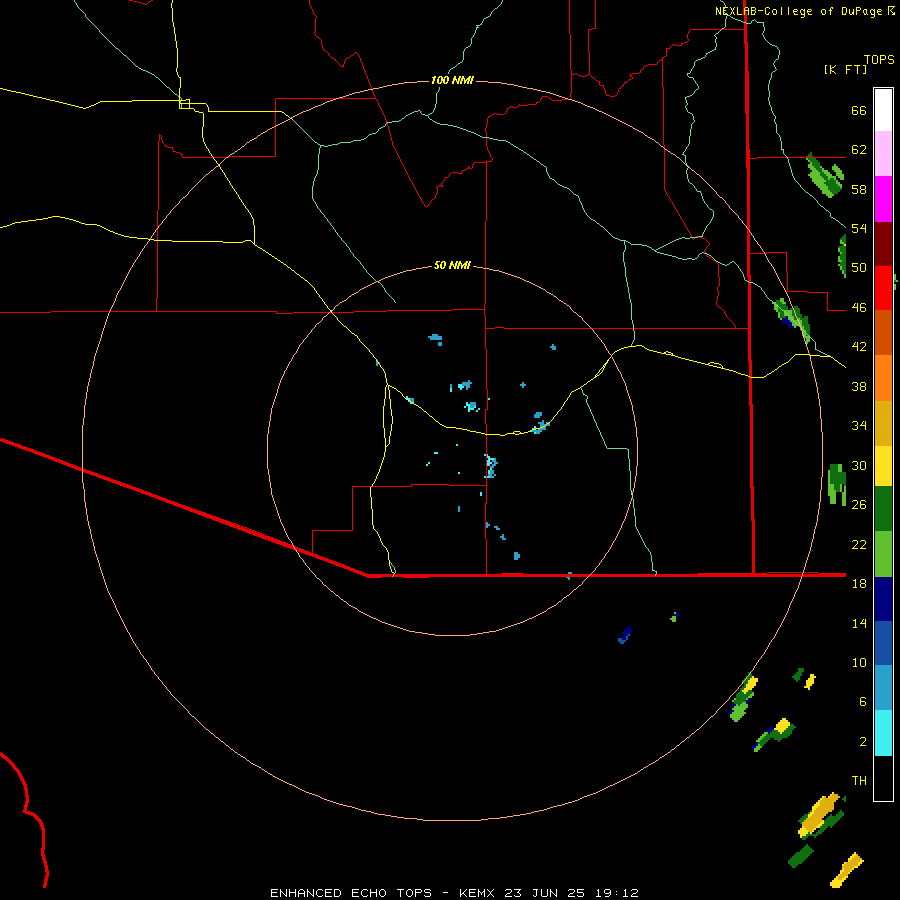Click the '50' legend value

pyautogui.click(x=859, y=268)
